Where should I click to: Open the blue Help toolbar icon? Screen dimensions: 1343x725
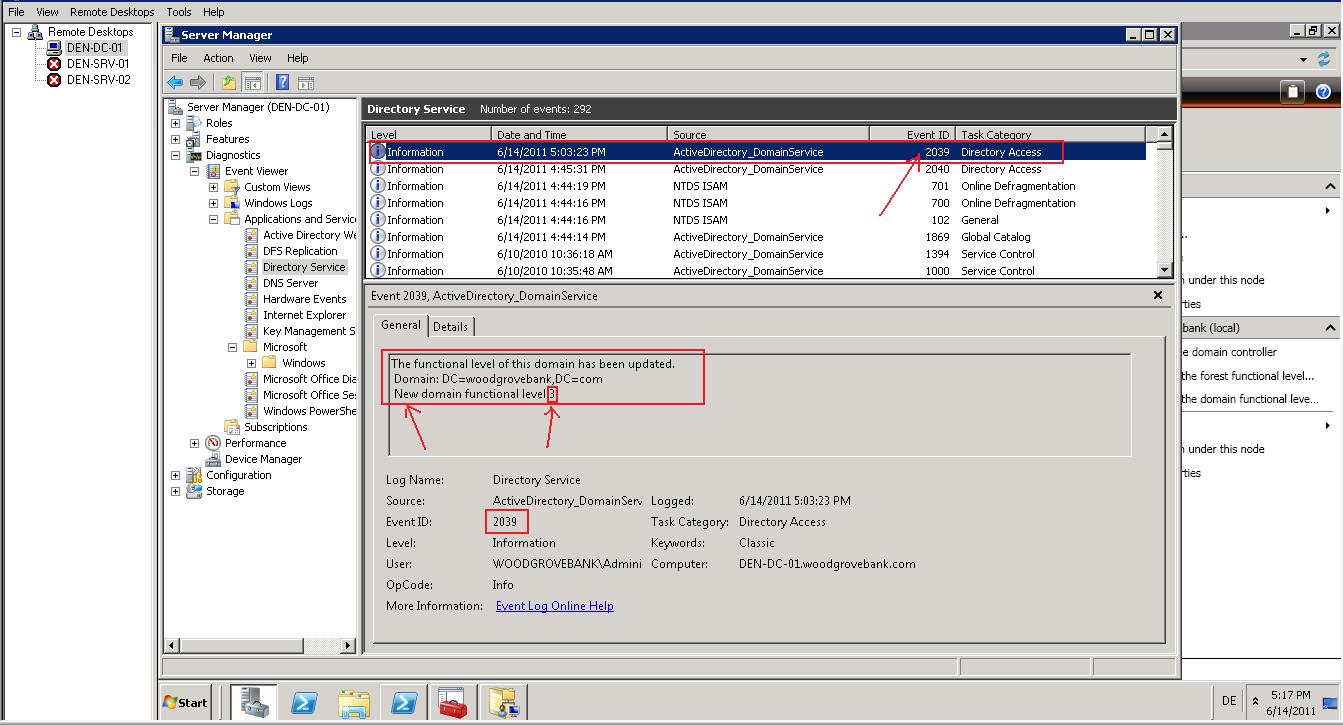(x=283, y=83)
